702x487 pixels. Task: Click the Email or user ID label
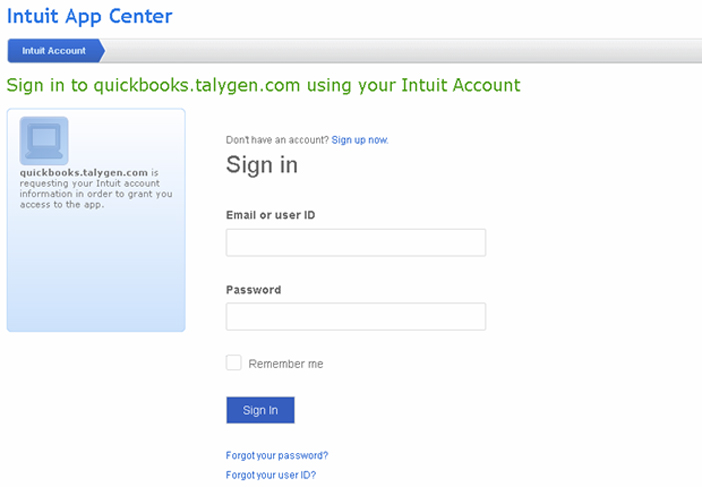tap(270, 215)
